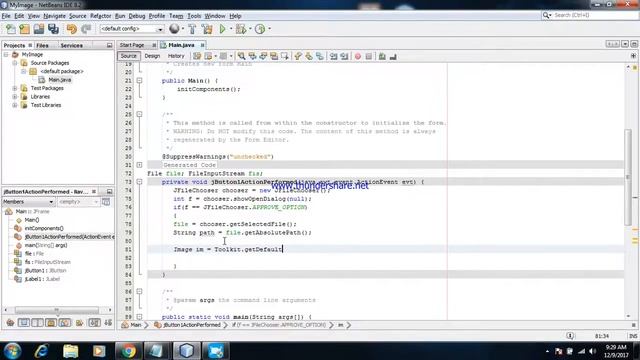640x360 pixels.
Task: Click the Shift Line Right icon
Action: pos(344,56)
